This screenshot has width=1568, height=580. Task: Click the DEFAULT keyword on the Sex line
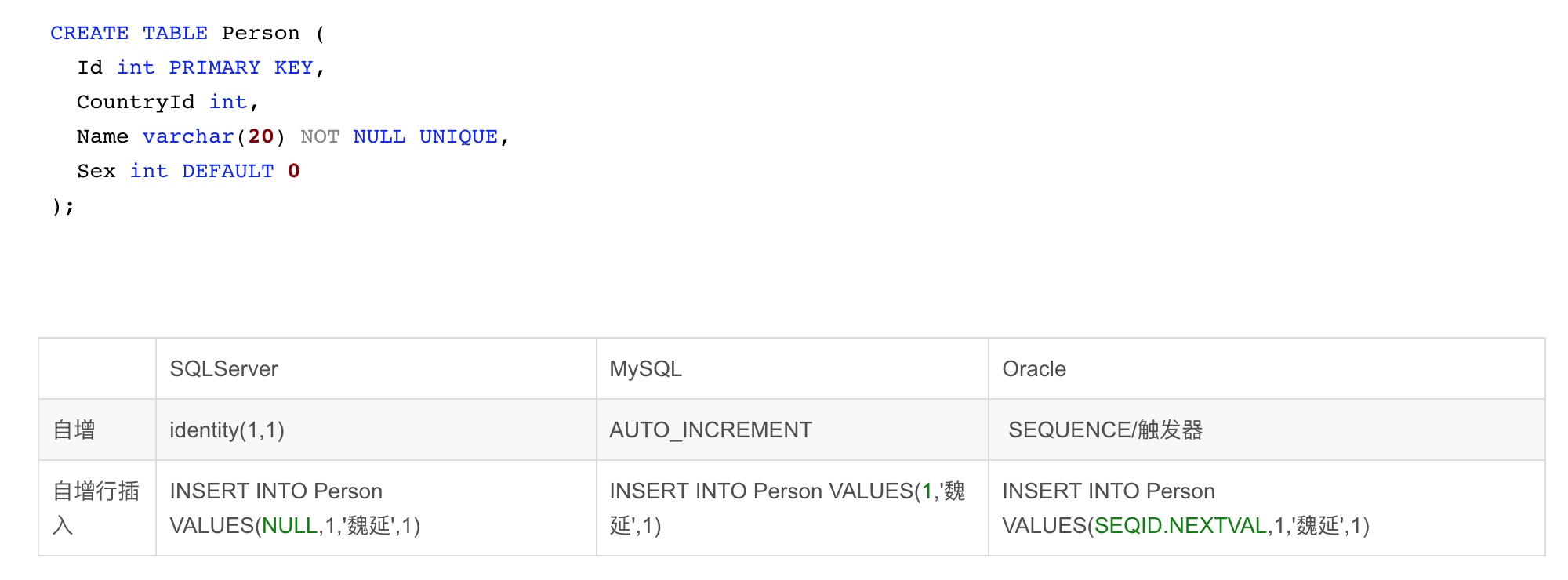pos(227,172)
